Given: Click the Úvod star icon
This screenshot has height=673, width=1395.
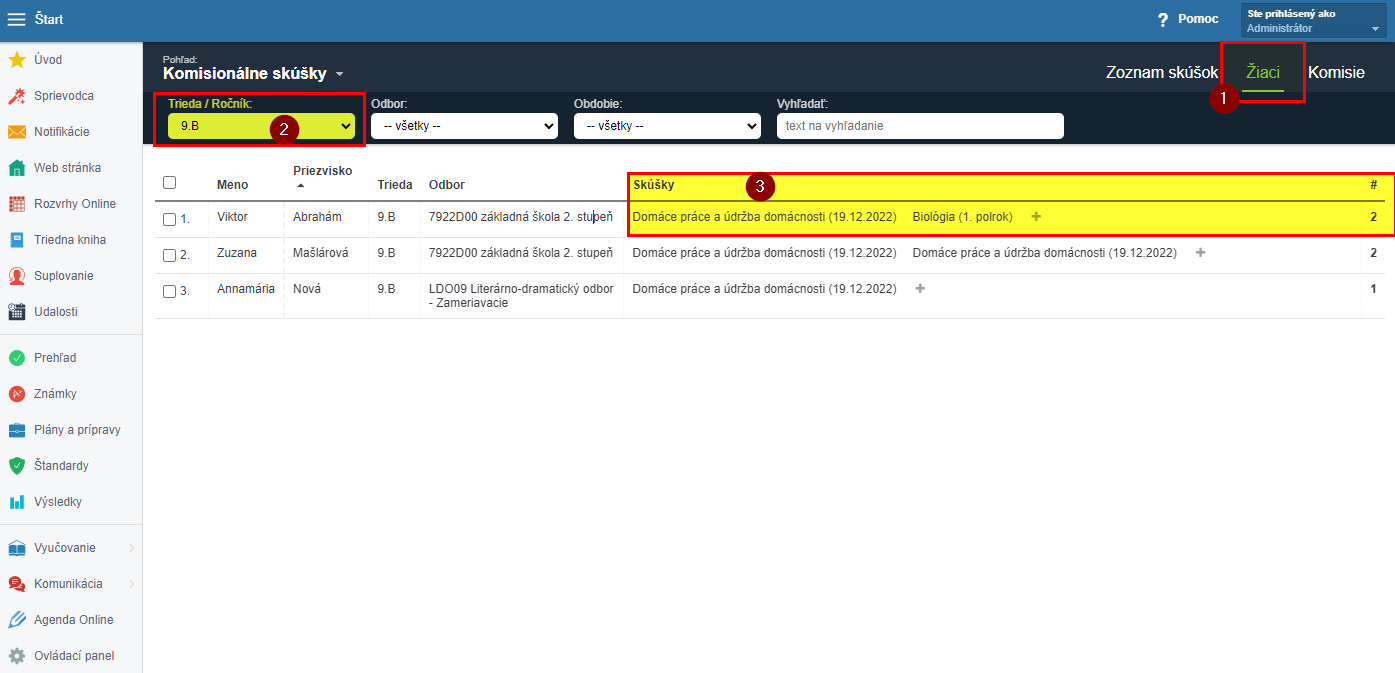Looking at the screenshot, I should point(16,60).
